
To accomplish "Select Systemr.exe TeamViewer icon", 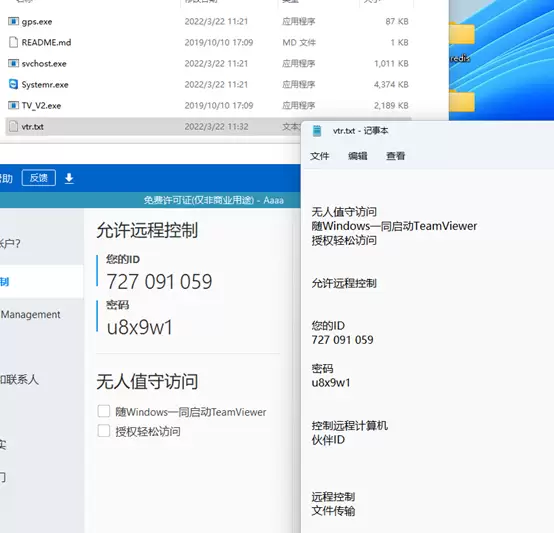I will coord(13,84).
